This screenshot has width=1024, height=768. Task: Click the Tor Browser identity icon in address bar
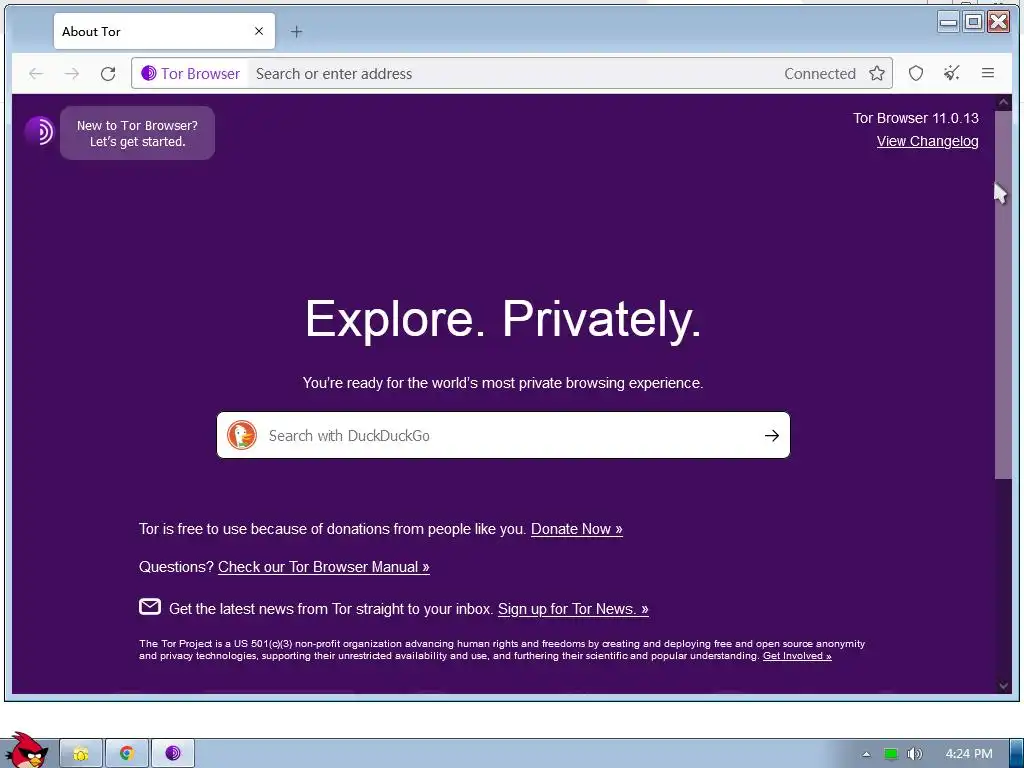190,74
